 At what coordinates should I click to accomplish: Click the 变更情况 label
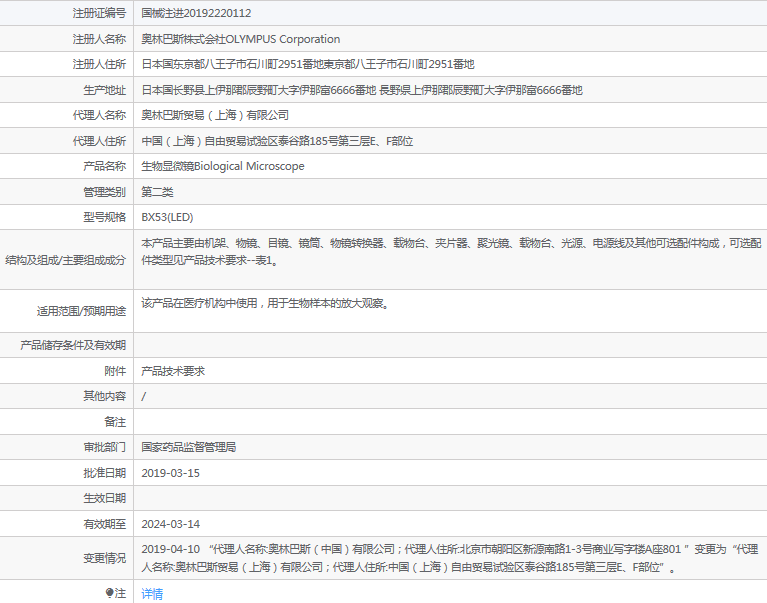(105, 558)
